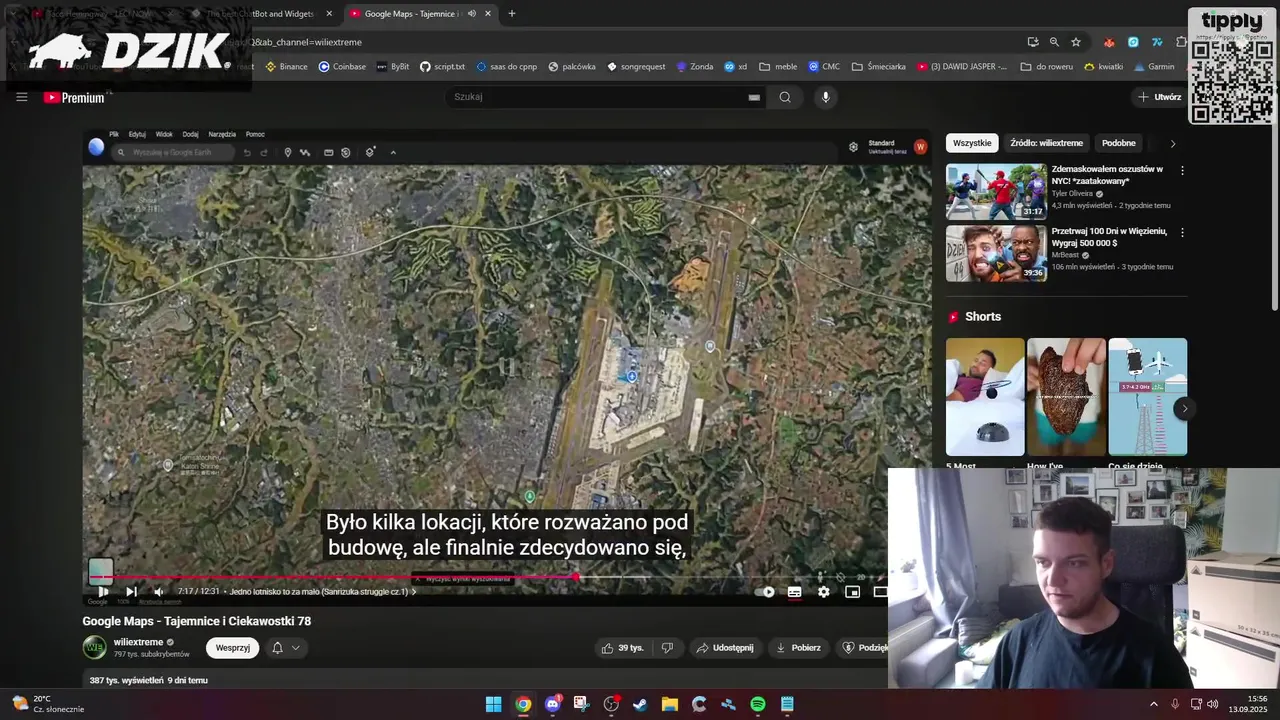Open Windows Start menu button
This screenshot has height=720, width=1280.
point(494,704)
